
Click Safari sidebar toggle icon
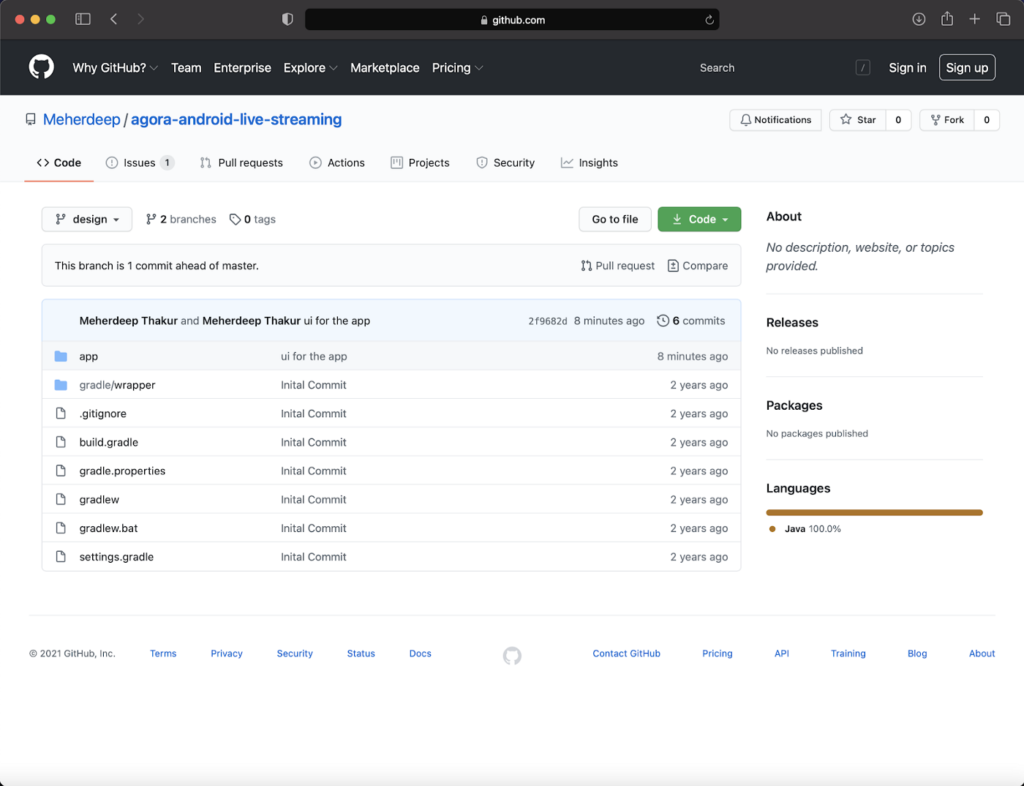(x=83, y=19)
